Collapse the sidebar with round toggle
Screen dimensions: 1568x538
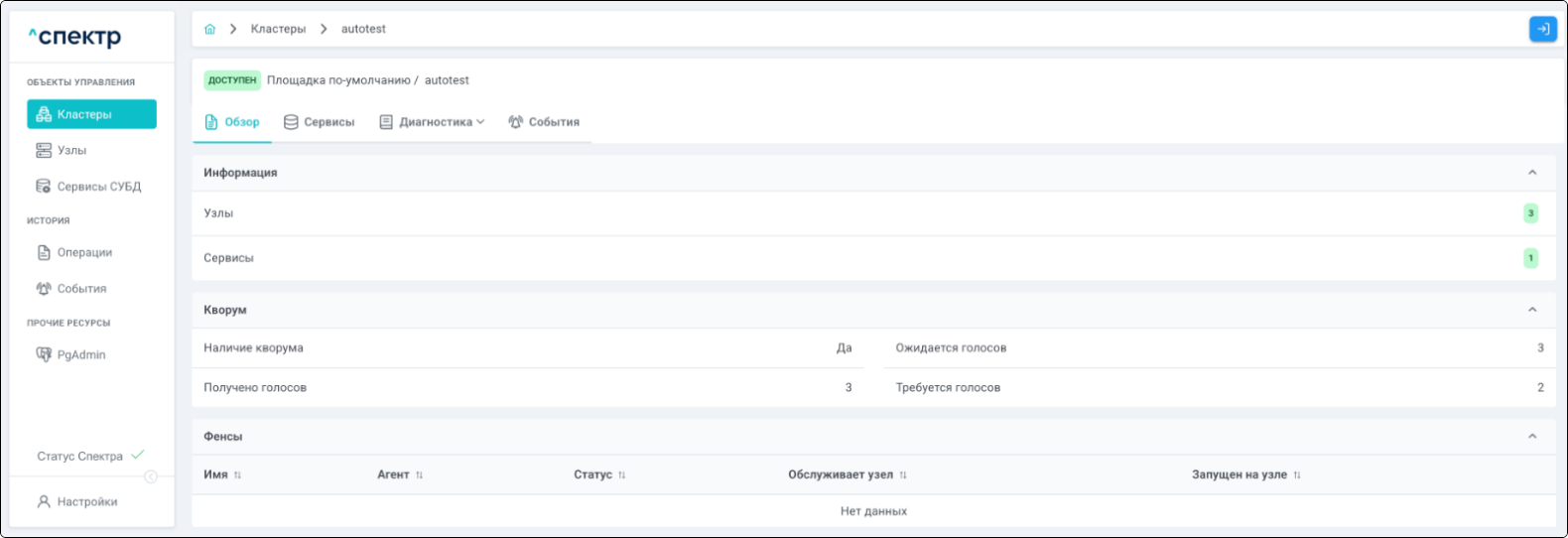point(151,477)
